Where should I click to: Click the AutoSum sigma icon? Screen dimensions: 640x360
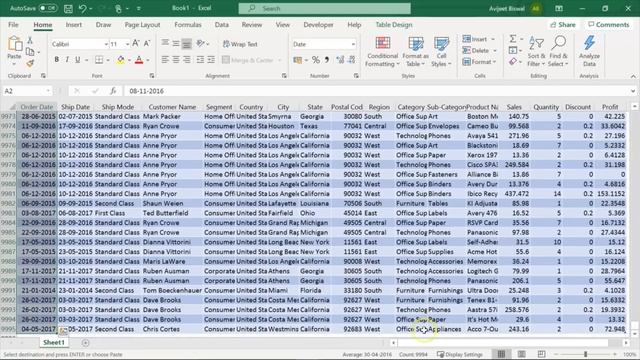click(513, 39)
